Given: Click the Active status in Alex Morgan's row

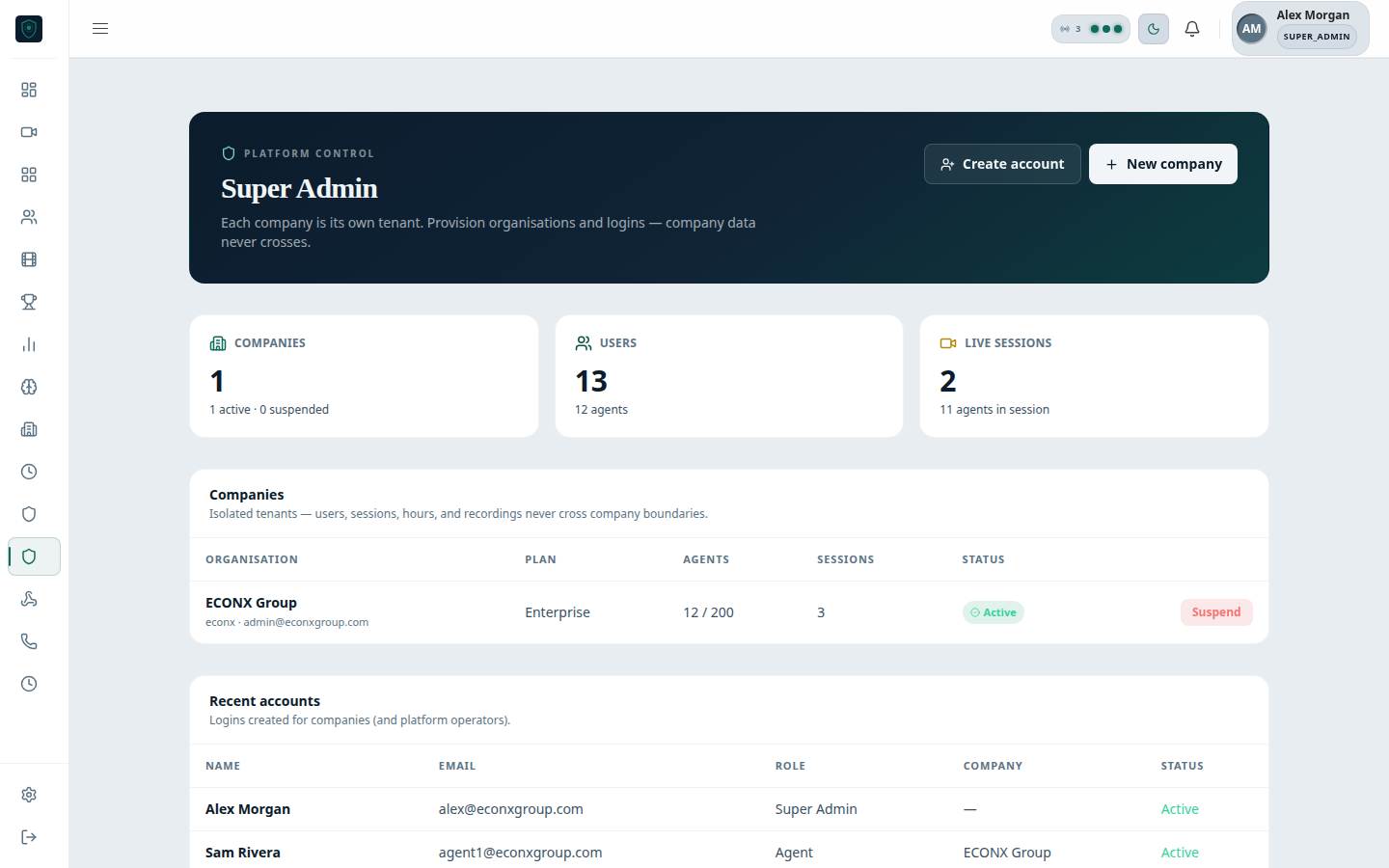Looking at the screenshot, I should [1180, 809].
